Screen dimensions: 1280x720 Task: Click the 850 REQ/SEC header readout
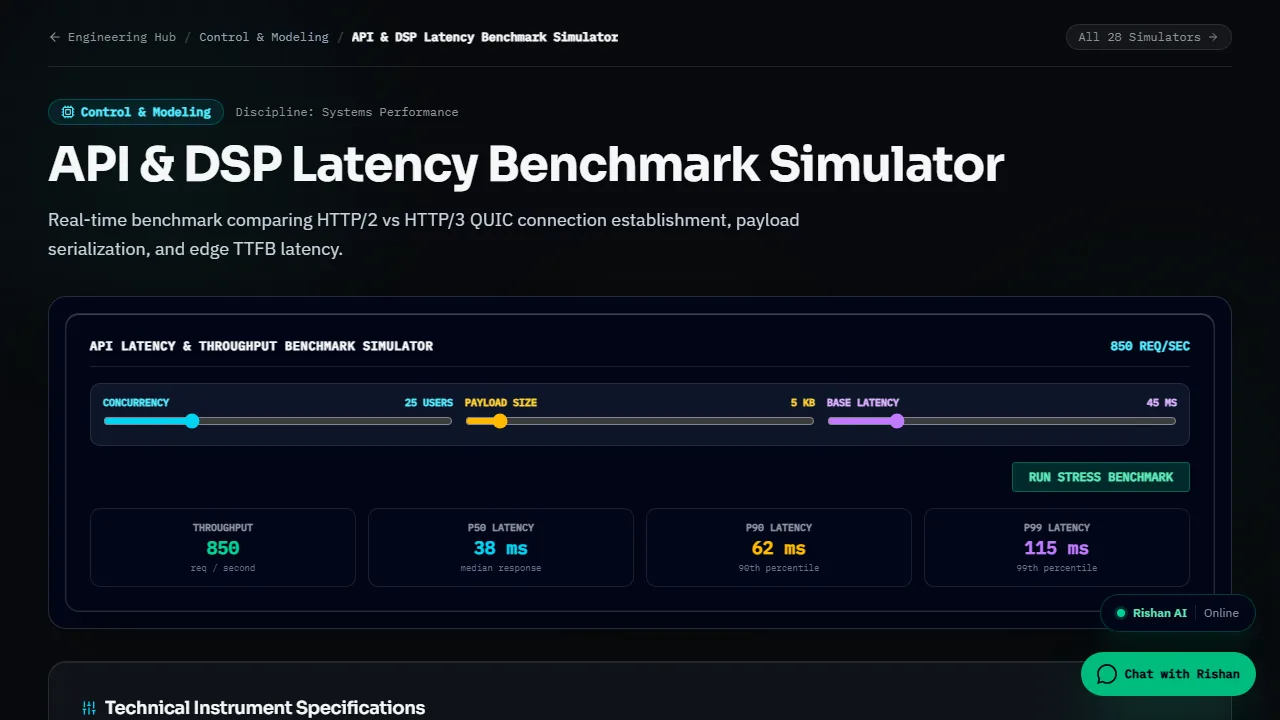[x=1150, y=346]
